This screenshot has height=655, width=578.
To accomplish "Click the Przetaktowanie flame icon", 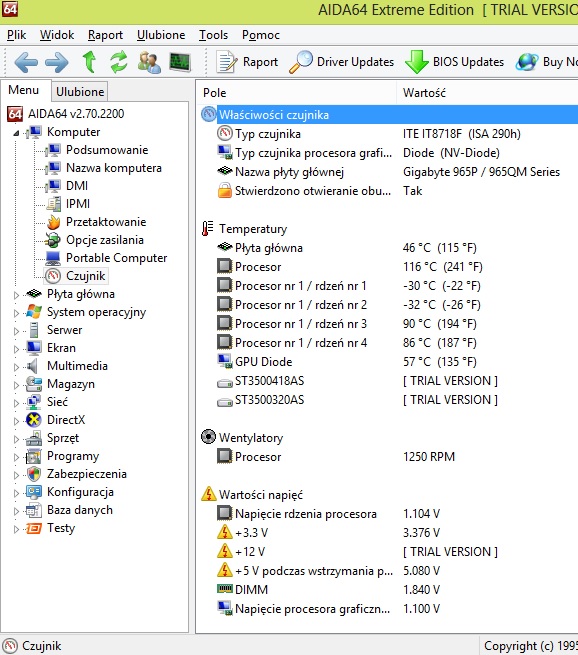I will click(x=53, y=222).
